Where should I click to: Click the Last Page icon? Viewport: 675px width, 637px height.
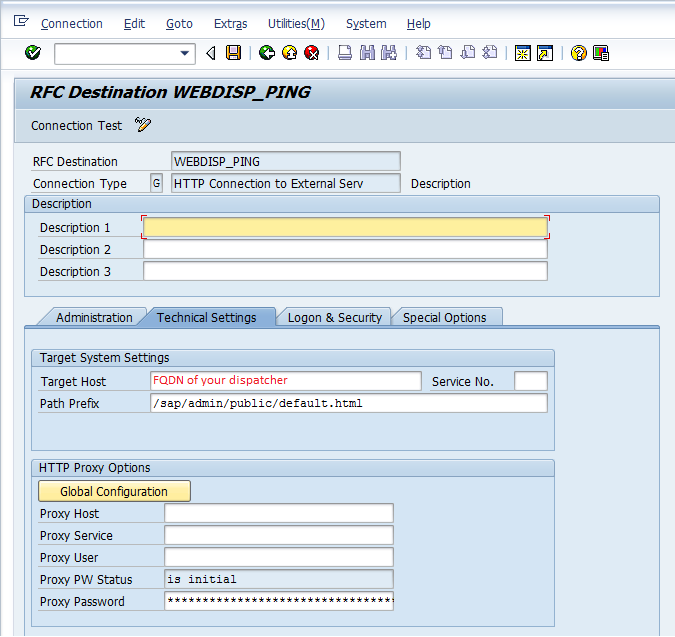tap(489, 53)
